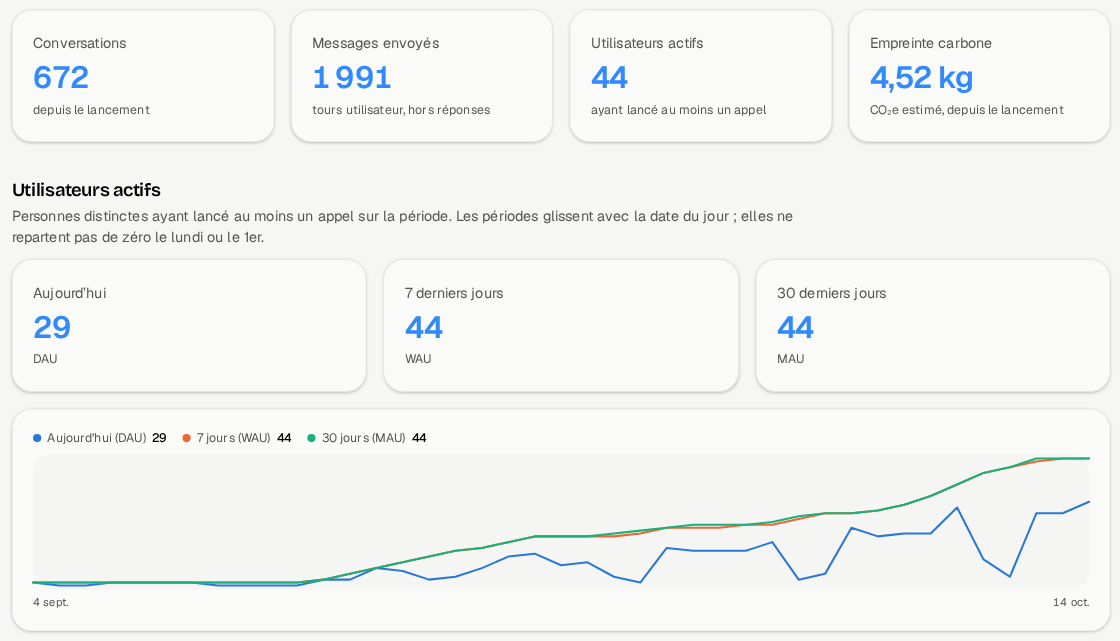Image resolution: width=1120 pixels, height=641 pixels.
Task: Click the Conversations card showing 672
Action: point(143,76)
